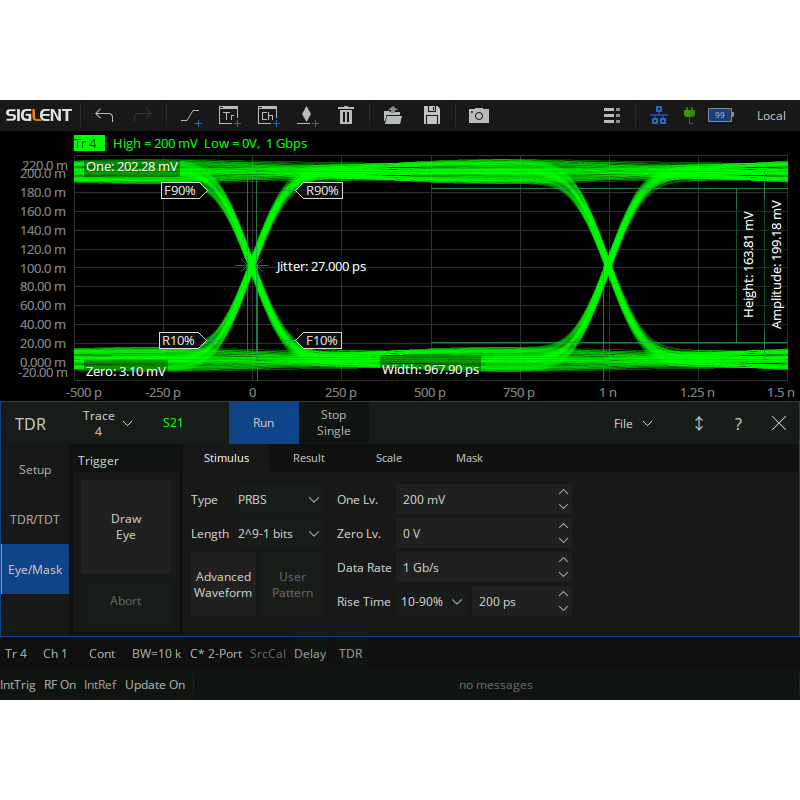Click the Advanced Waveform button
The width and height of the screenshot is (800, 800).
click(x=223, y=585)
